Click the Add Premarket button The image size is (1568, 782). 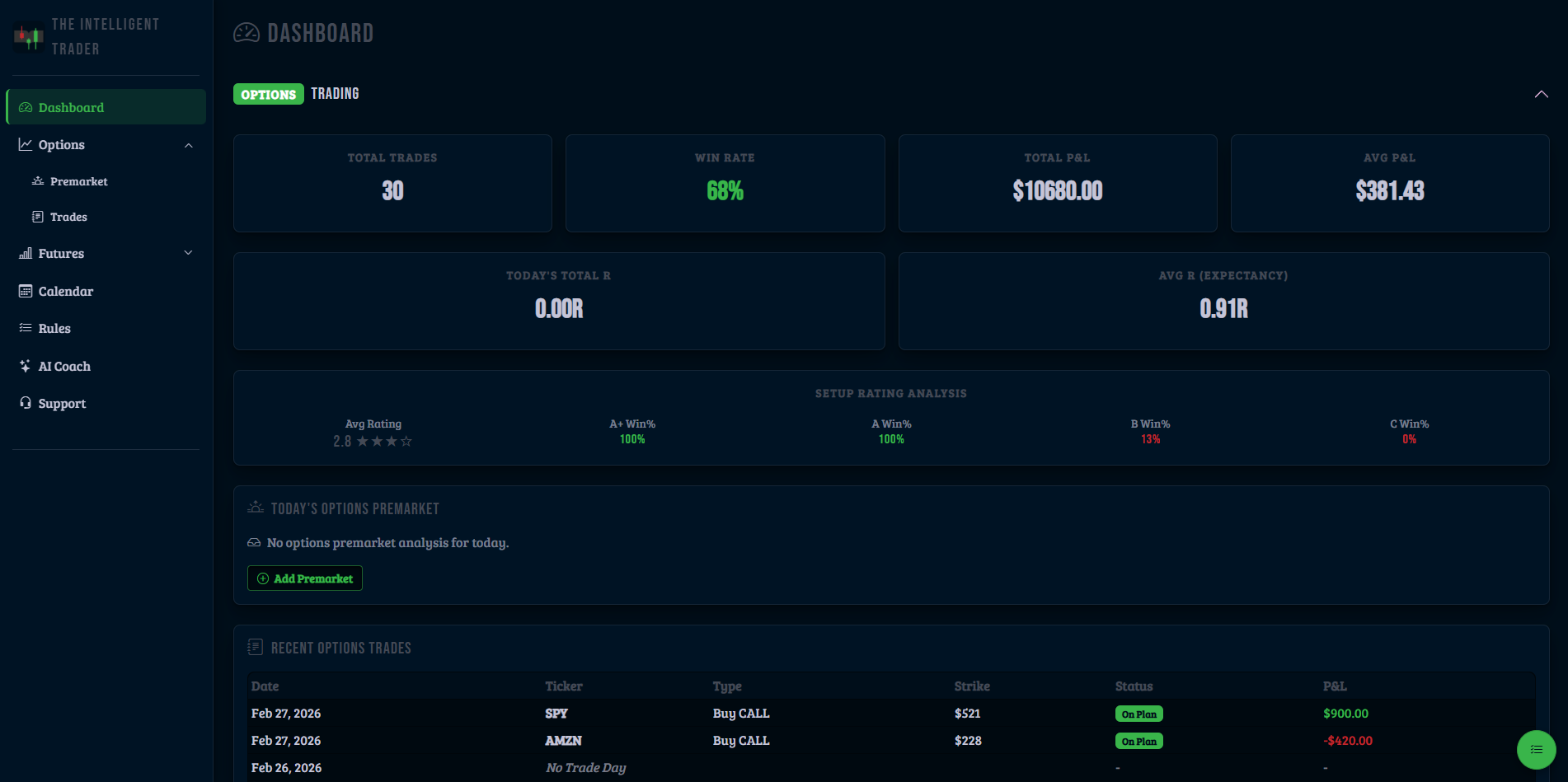304,578
